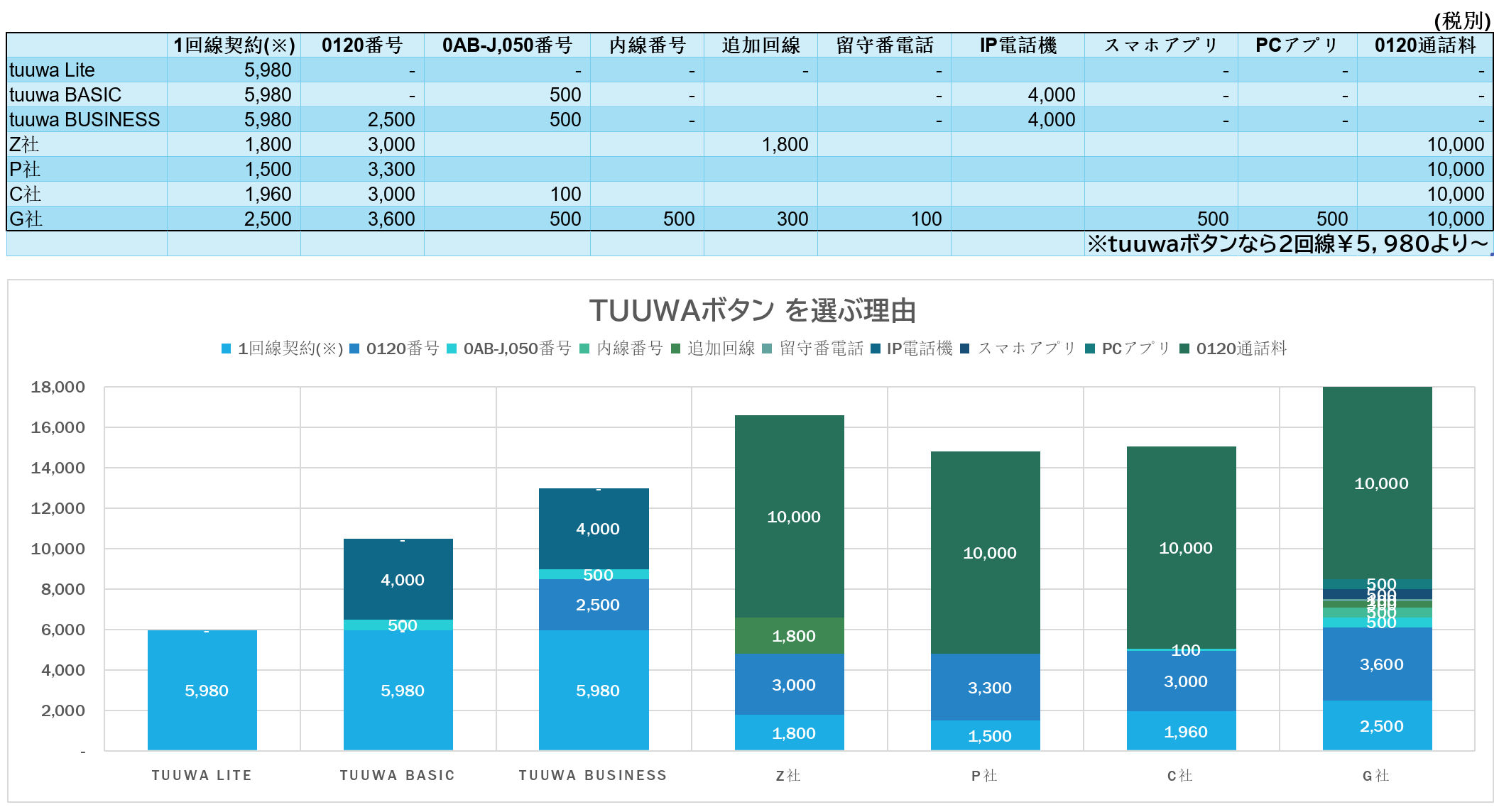Click the 0120番号 legend swatch

354,349
